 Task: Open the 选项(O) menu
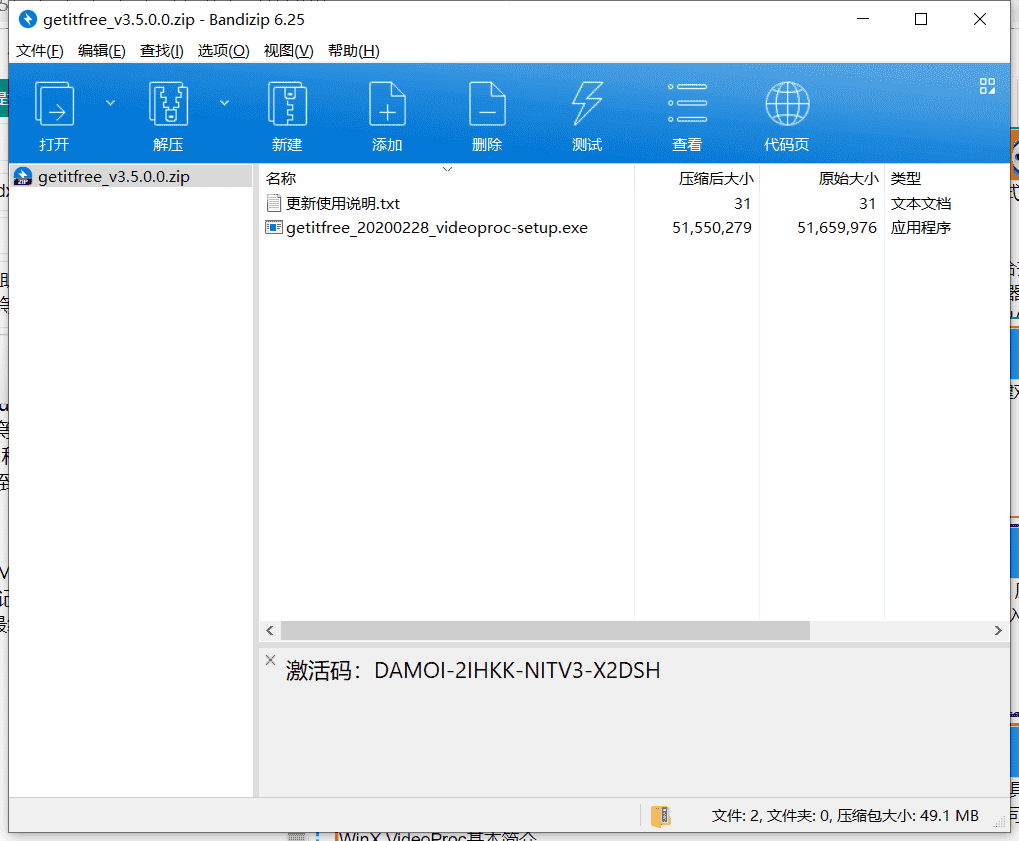coord(224,51)
